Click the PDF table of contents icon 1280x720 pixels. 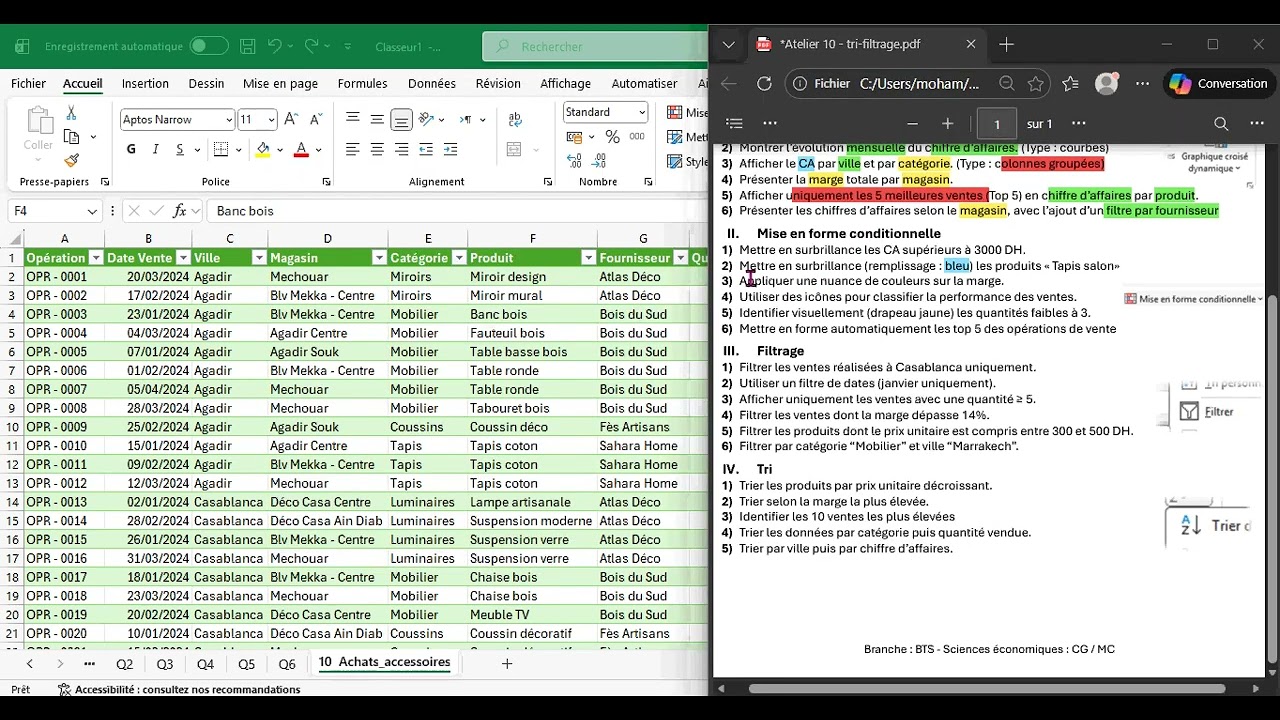pyautogui.click(x=734, y=123)
